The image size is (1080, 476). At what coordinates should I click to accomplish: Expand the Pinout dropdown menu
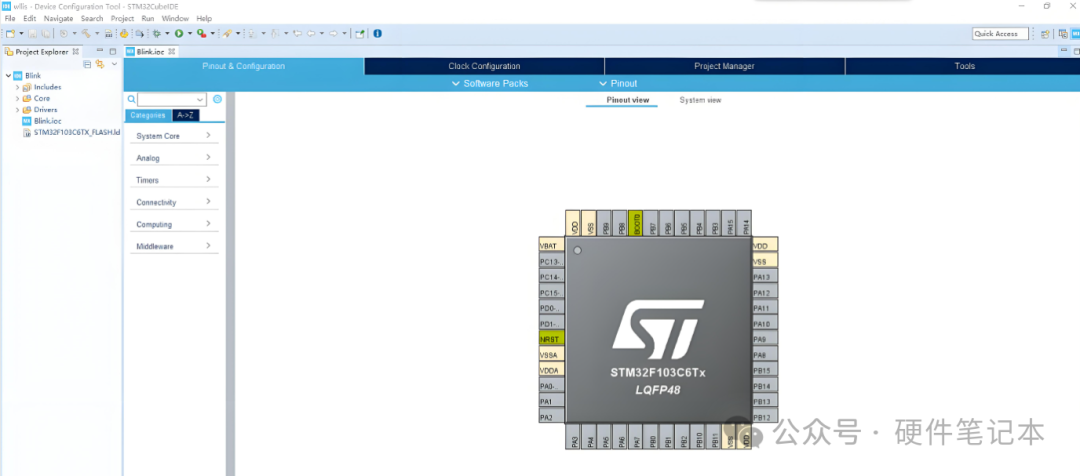tap(619, 83)
